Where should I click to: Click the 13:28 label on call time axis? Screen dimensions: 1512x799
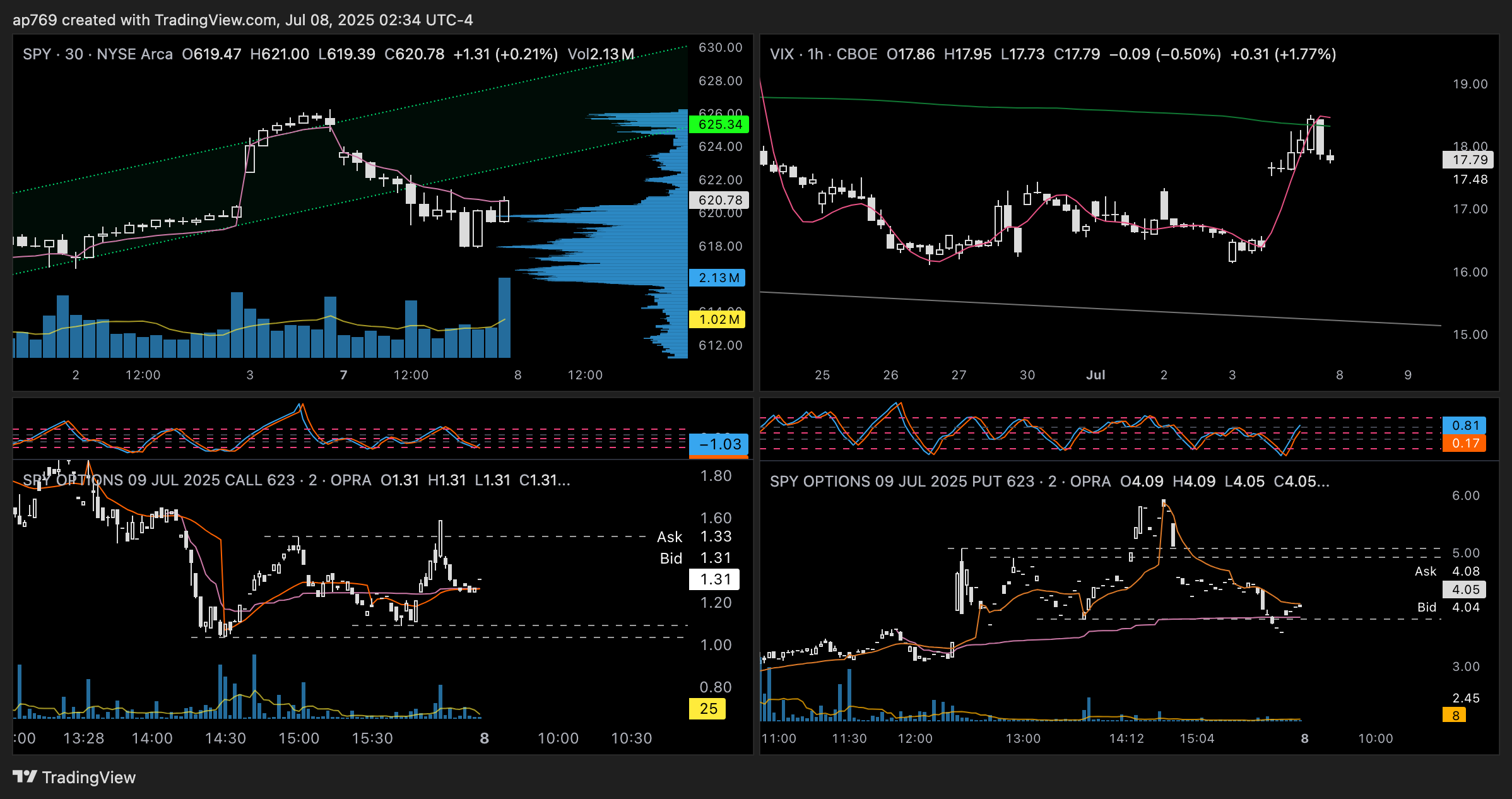click(83, 738)
